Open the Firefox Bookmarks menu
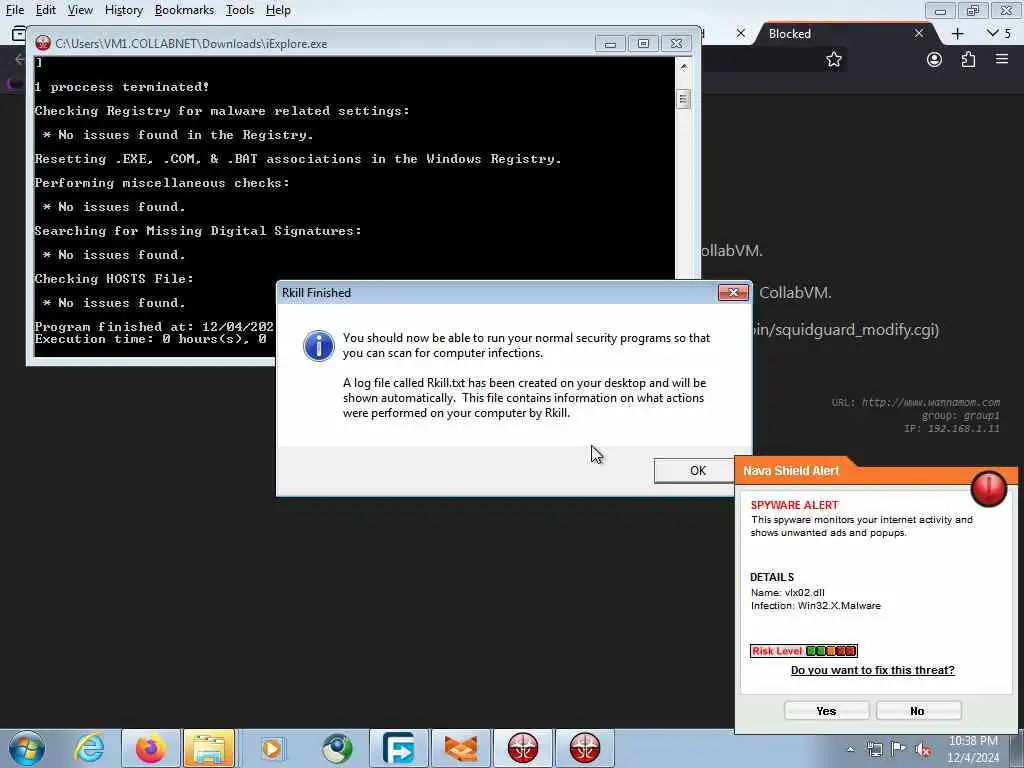 [184, 10]
